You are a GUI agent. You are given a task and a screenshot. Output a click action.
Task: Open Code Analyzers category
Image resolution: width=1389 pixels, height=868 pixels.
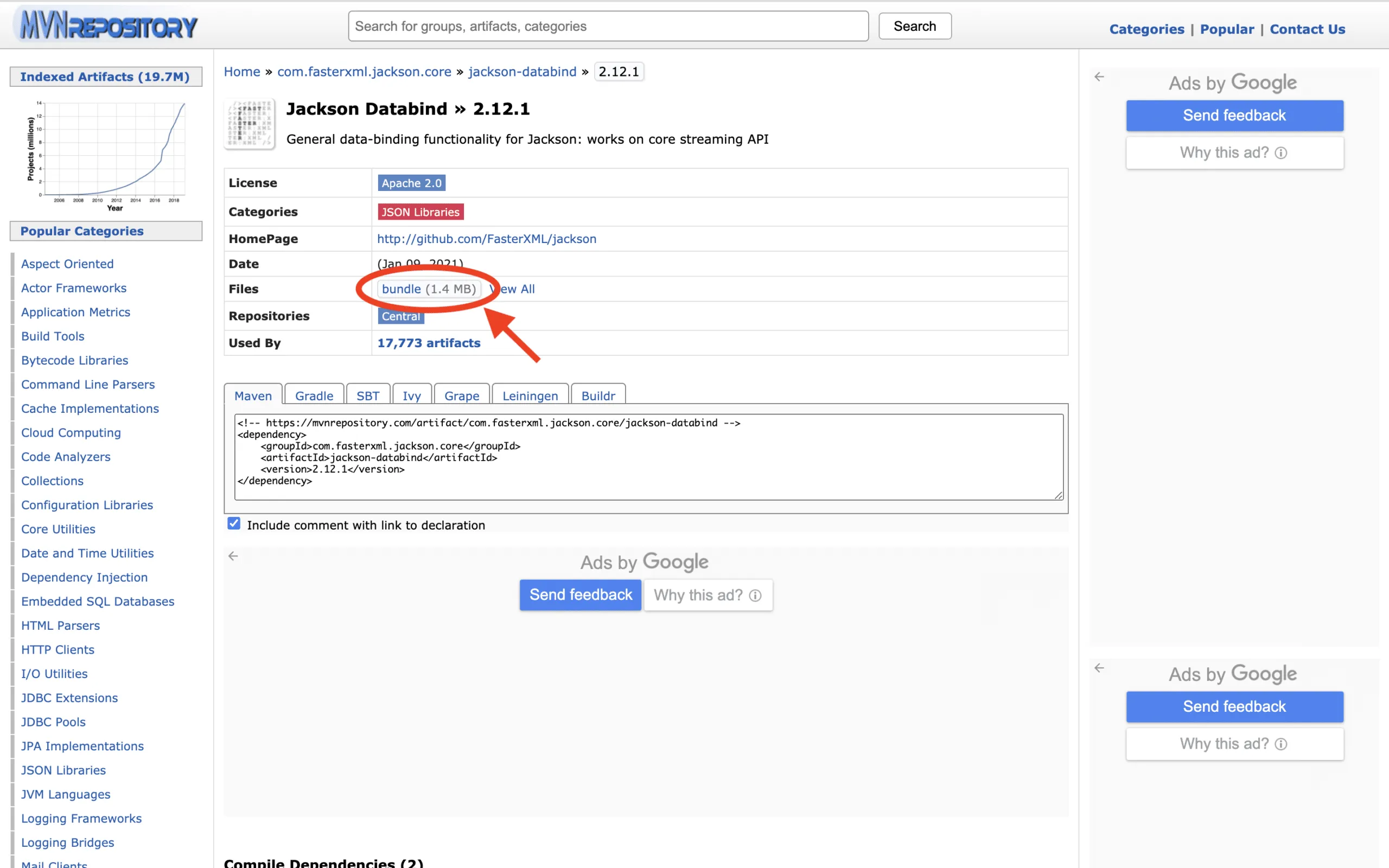(x=66, y=457)
